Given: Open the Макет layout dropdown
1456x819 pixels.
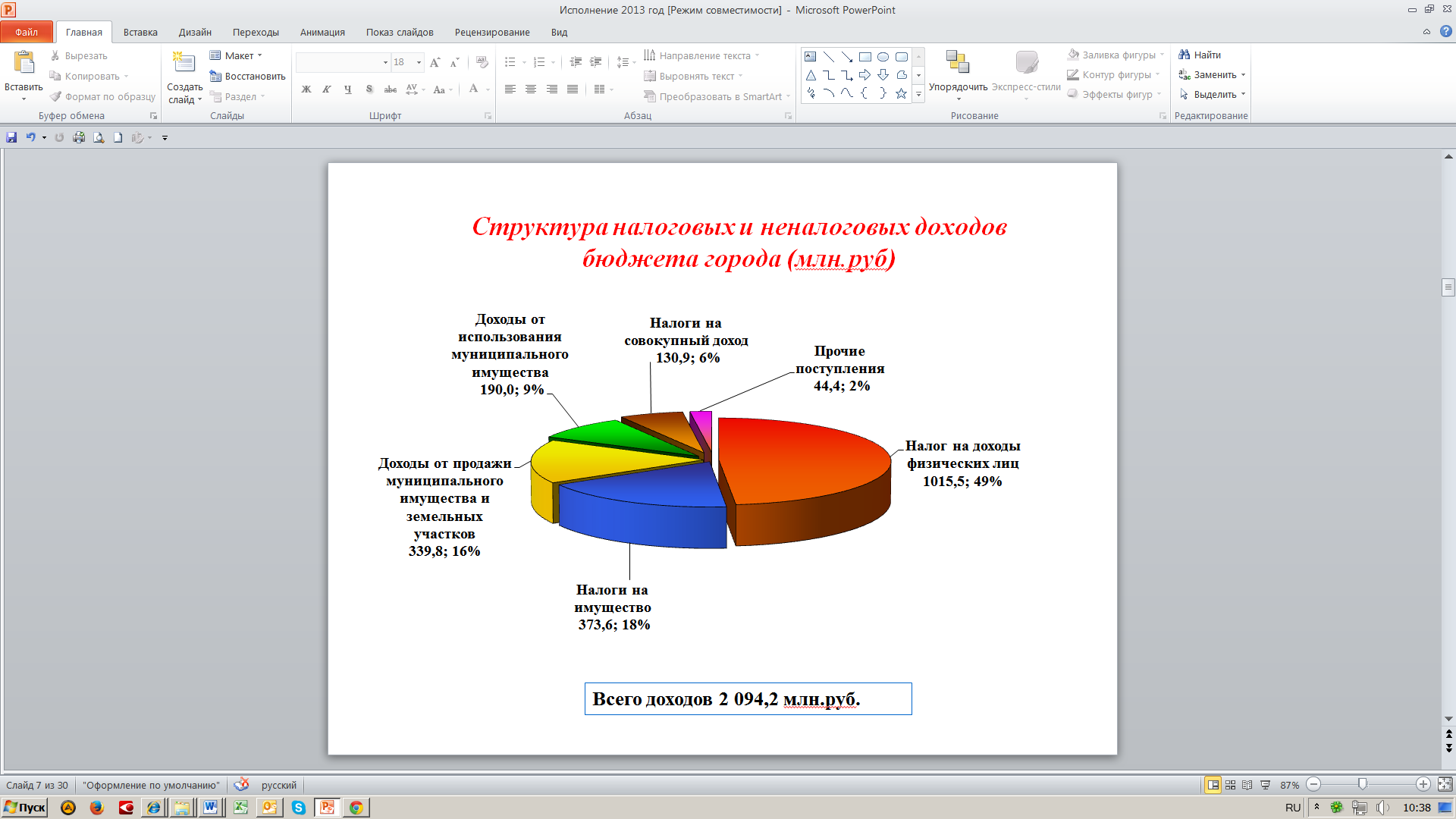Looking at the screenshot, I should (238, 55).
